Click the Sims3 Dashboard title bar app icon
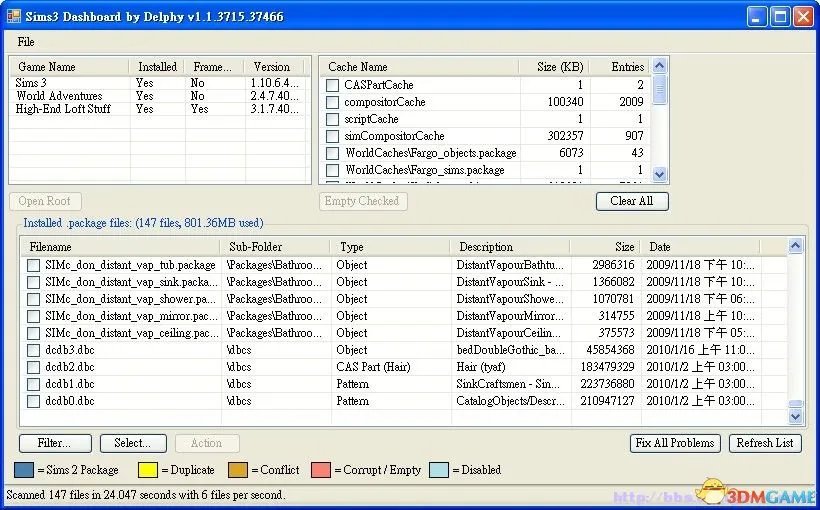Screen dimensions: 820x510 [x=14, y=15]
